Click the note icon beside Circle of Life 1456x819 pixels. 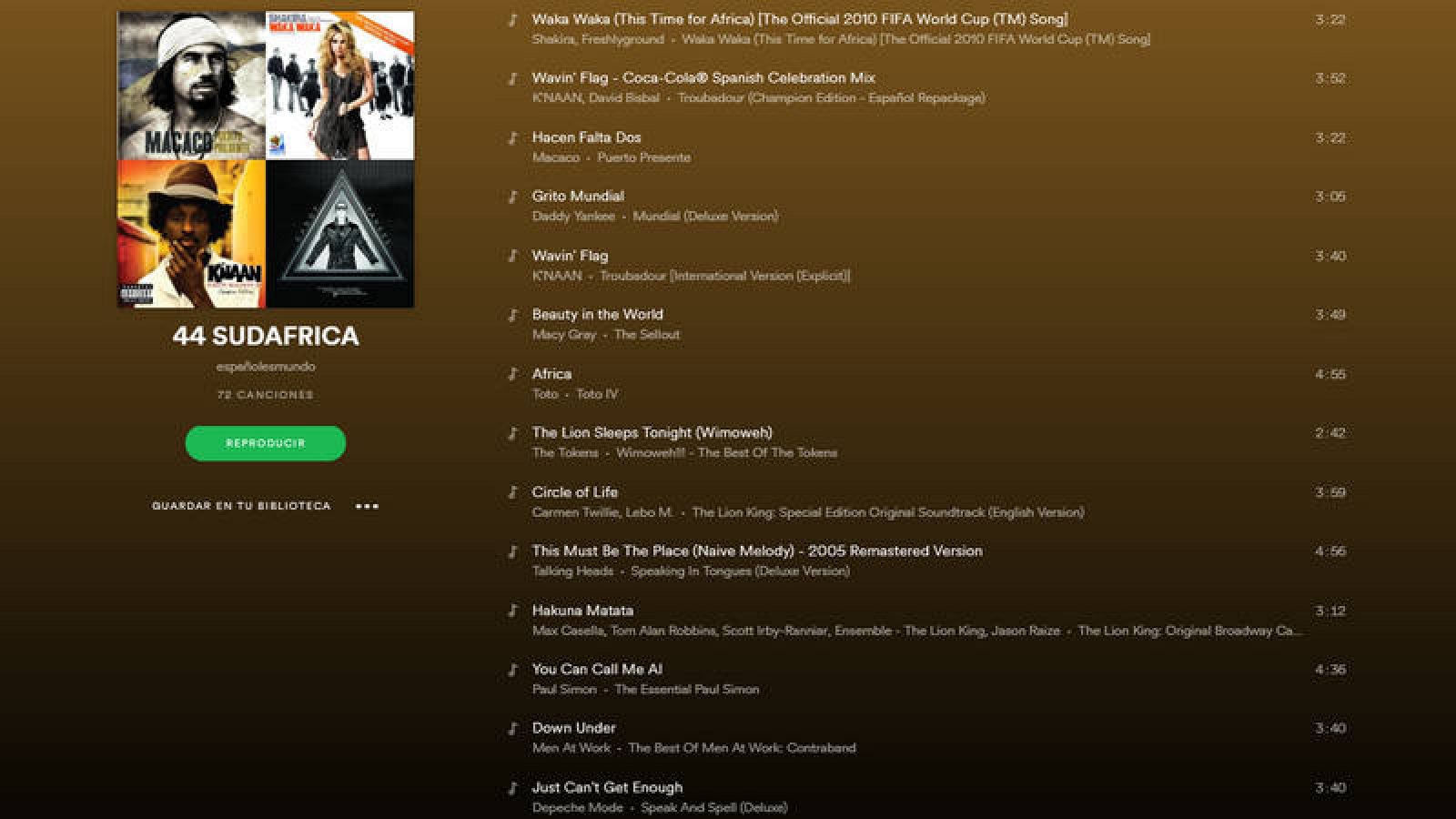tap(512, 492)
